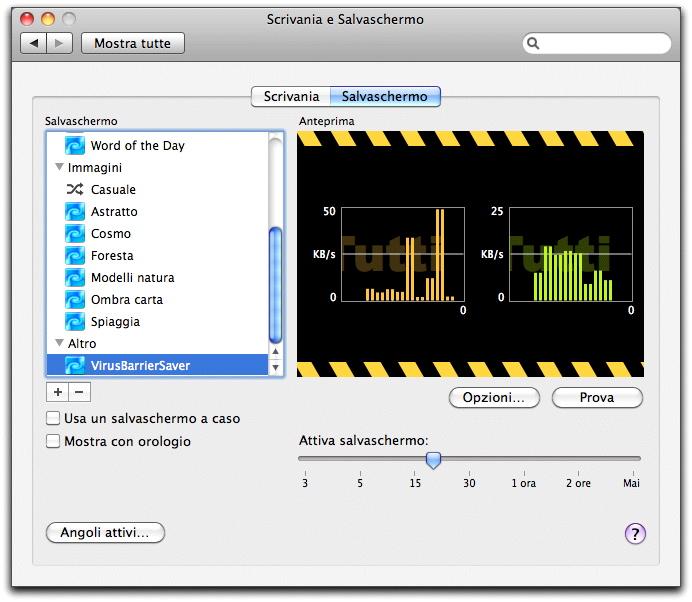Click the scrollbar up arrow
The image size is (692, 602).
(x=275, y=351)
